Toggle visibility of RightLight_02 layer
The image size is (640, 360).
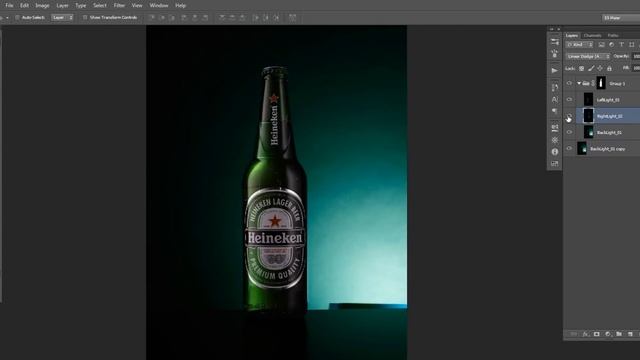(x=569, y=116)
